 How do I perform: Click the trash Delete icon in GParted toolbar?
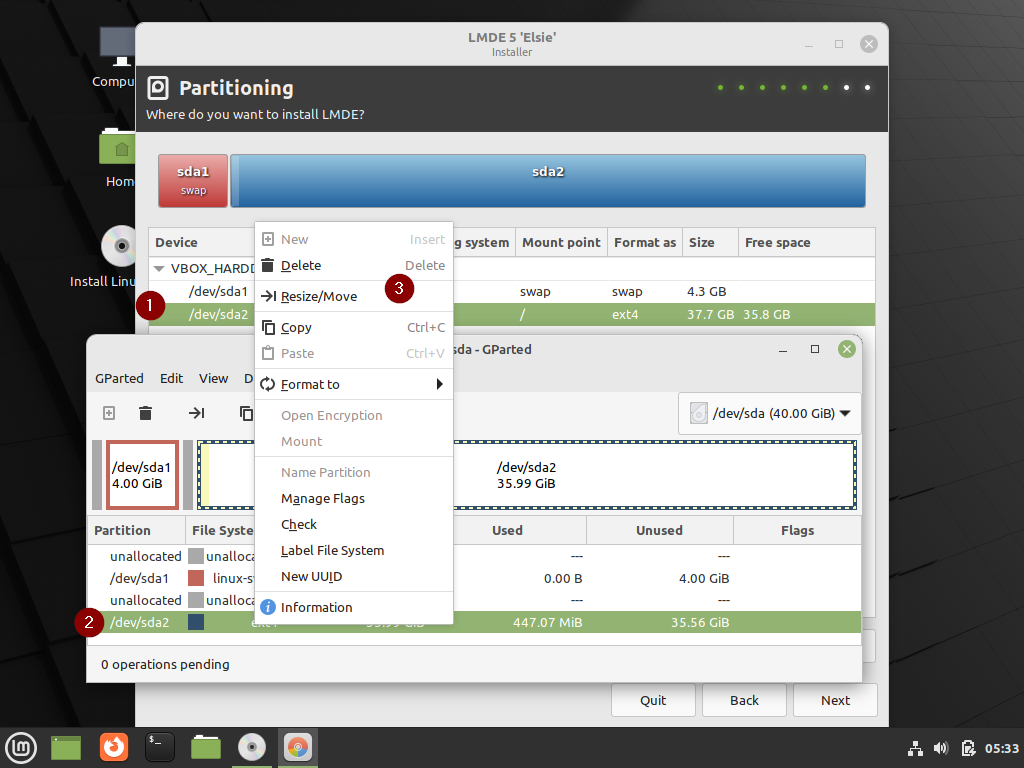[x=146, y=413]
